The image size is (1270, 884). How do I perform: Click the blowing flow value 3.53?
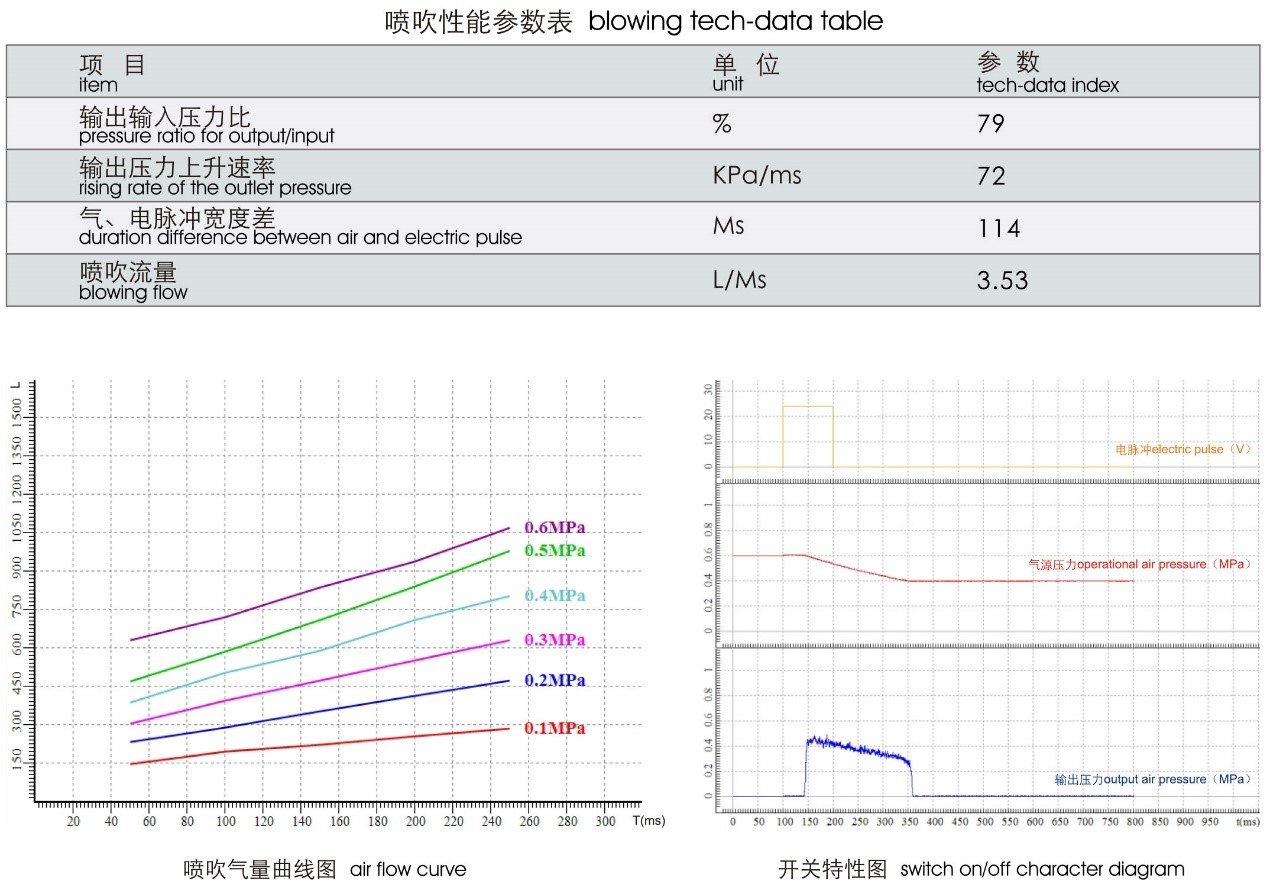[1002, 280]
